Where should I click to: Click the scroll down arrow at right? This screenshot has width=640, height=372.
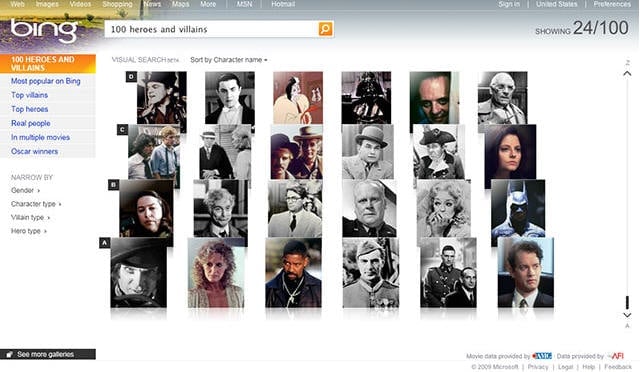pyautogui.click(x=627, y=315)
